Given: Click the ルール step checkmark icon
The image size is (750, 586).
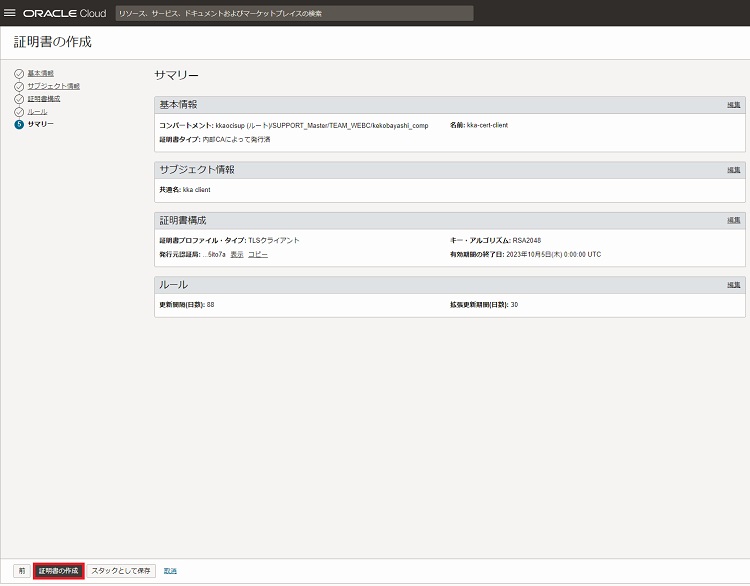Looking at the screenshot, I should click(19, 111).
